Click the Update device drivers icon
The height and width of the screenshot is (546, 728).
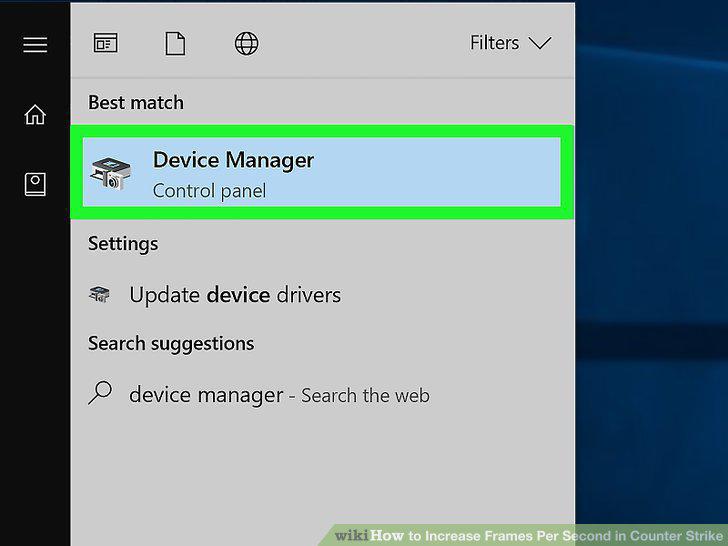[x=99, y=294]
